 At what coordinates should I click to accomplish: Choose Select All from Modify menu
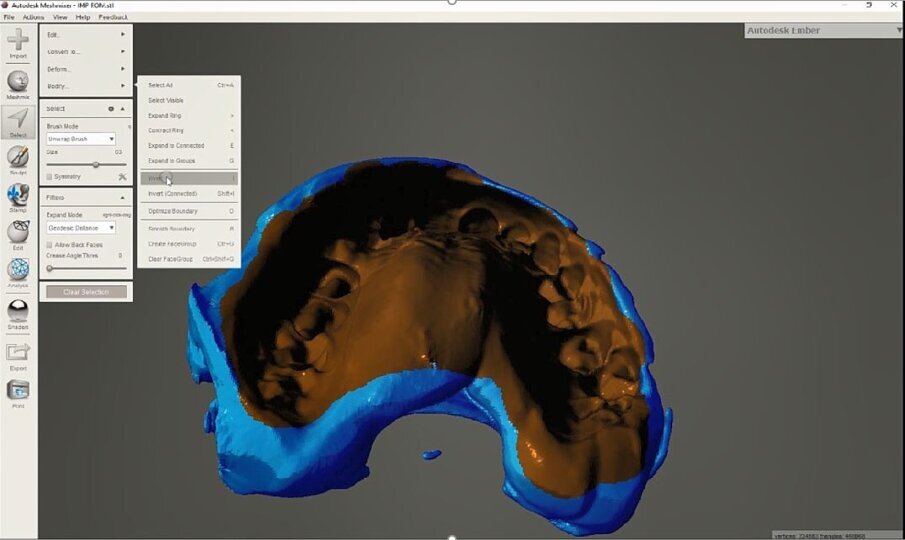189,85
